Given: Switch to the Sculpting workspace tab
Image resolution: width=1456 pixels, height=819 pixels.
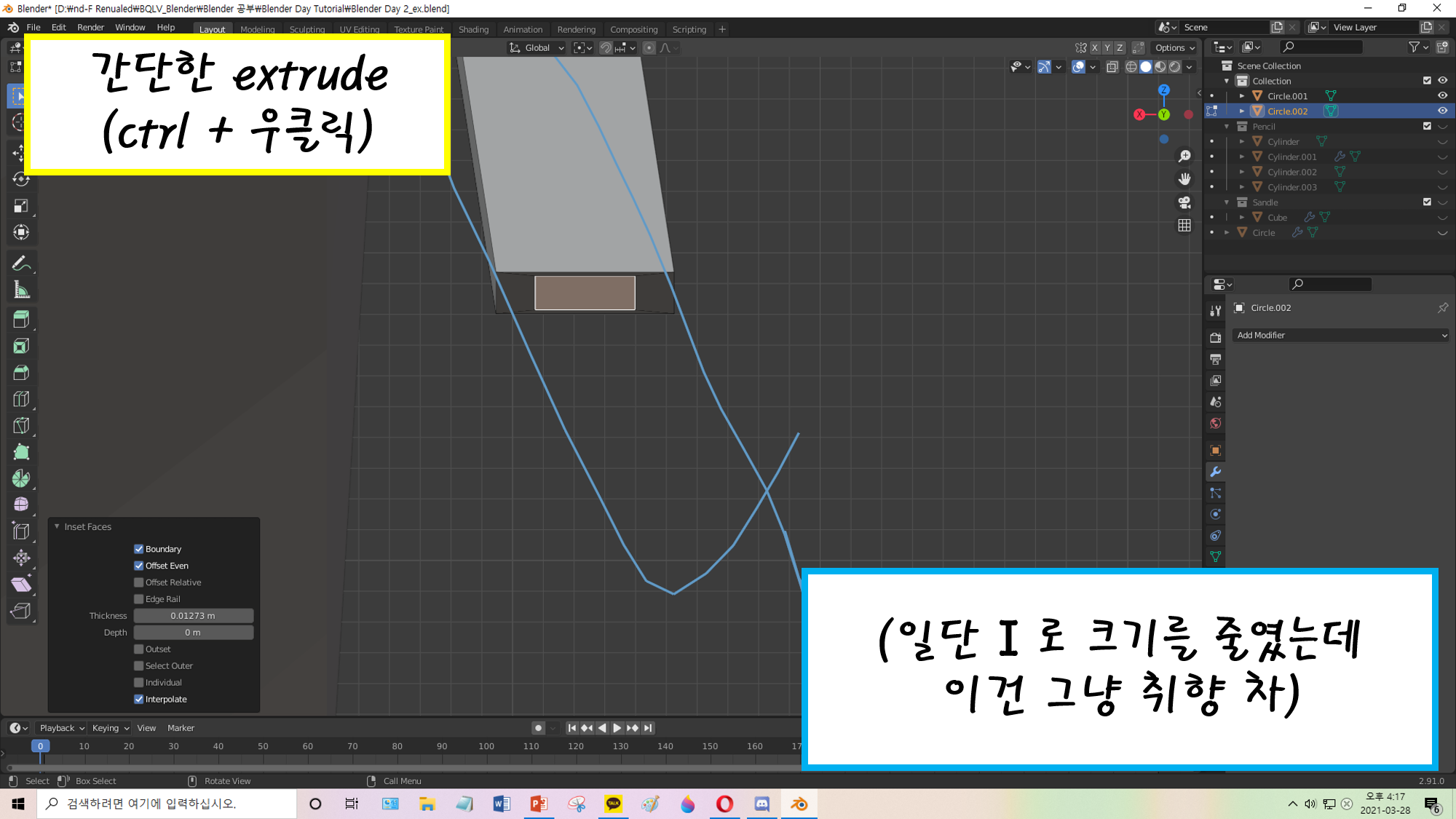Looking at the screenshot, I should pyautogui.click(x=306, y=29).
